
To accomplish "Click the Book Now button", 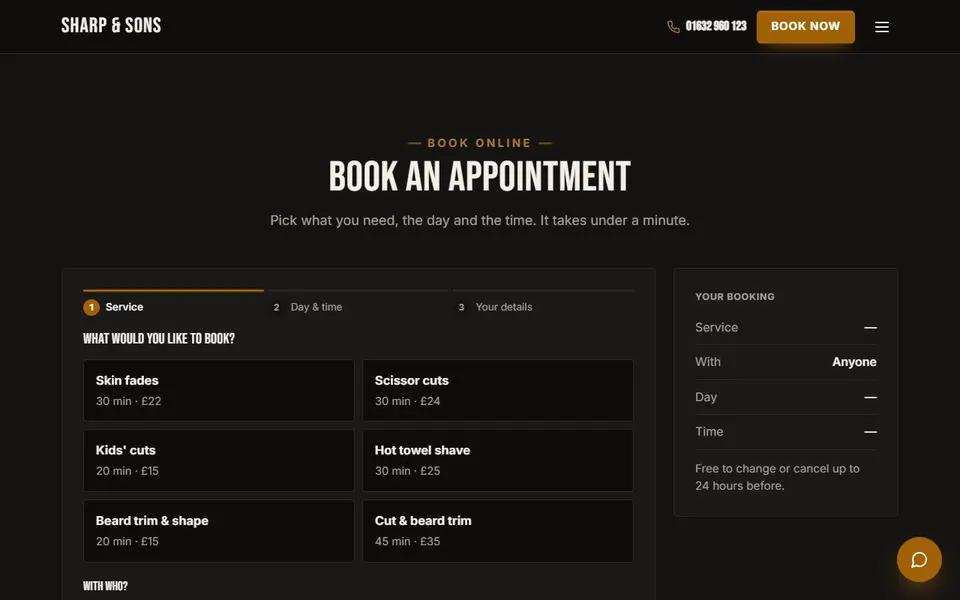I will click(805, 26).
